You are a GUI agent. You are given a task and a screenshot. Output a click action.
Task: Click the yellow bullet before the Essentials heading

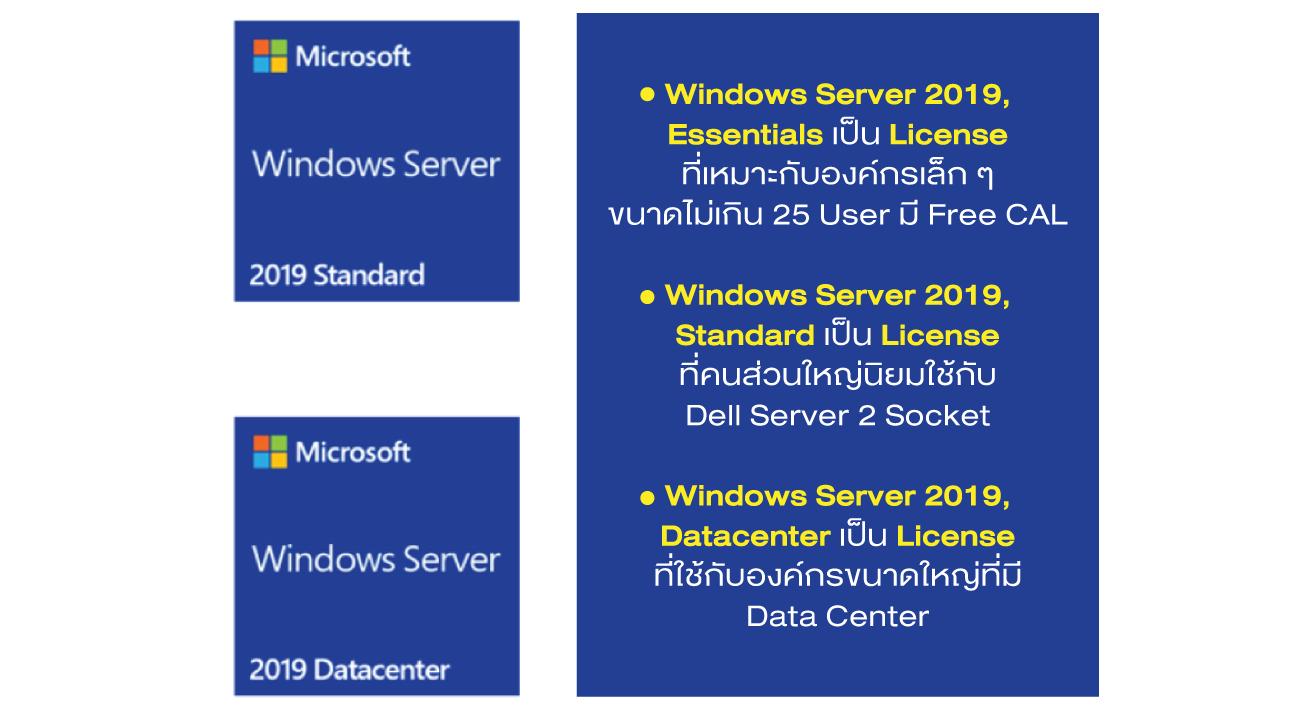click(647, 95)
